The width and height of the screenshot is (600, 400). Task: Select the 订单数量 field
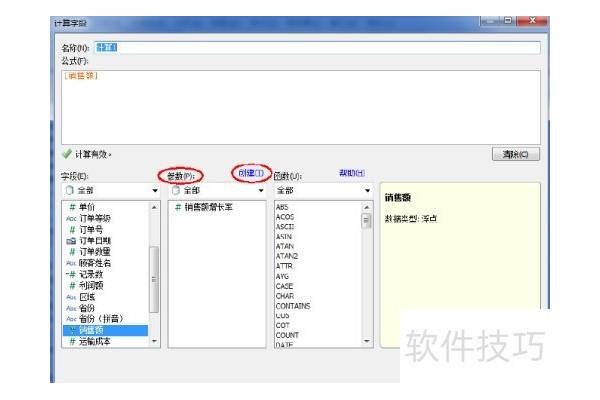106,251
